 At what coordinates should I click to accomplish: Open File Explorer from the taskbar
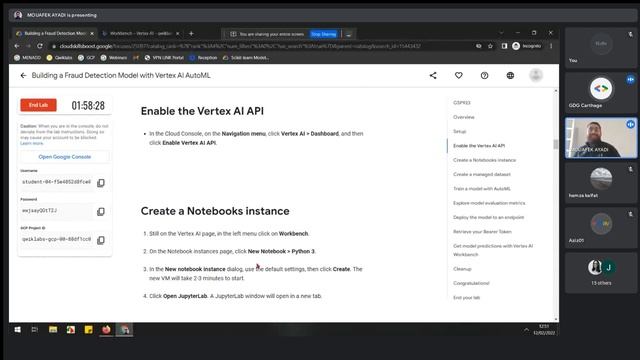(x=53, y=330)
